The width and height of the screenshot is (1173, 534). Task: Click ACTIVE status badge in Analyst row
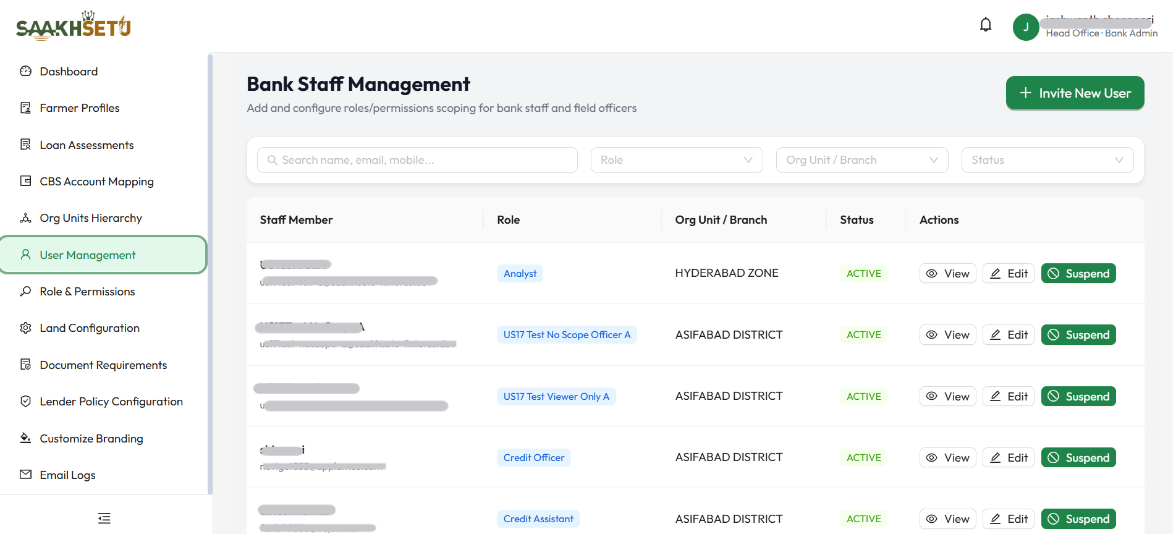[863, 273]
